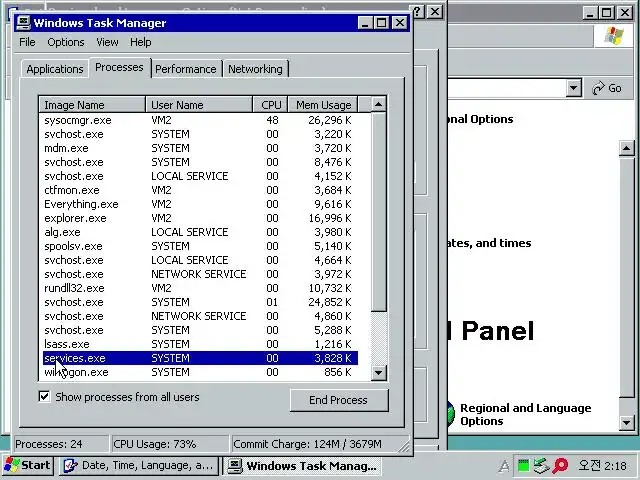
Task: Select the sysocmgr.exe process row
Action: [x=200, y=120]
